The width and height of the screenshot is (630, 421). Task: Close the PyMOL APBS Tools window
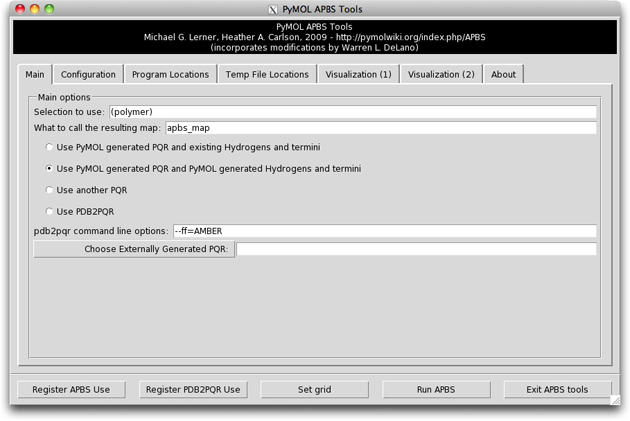20,9
